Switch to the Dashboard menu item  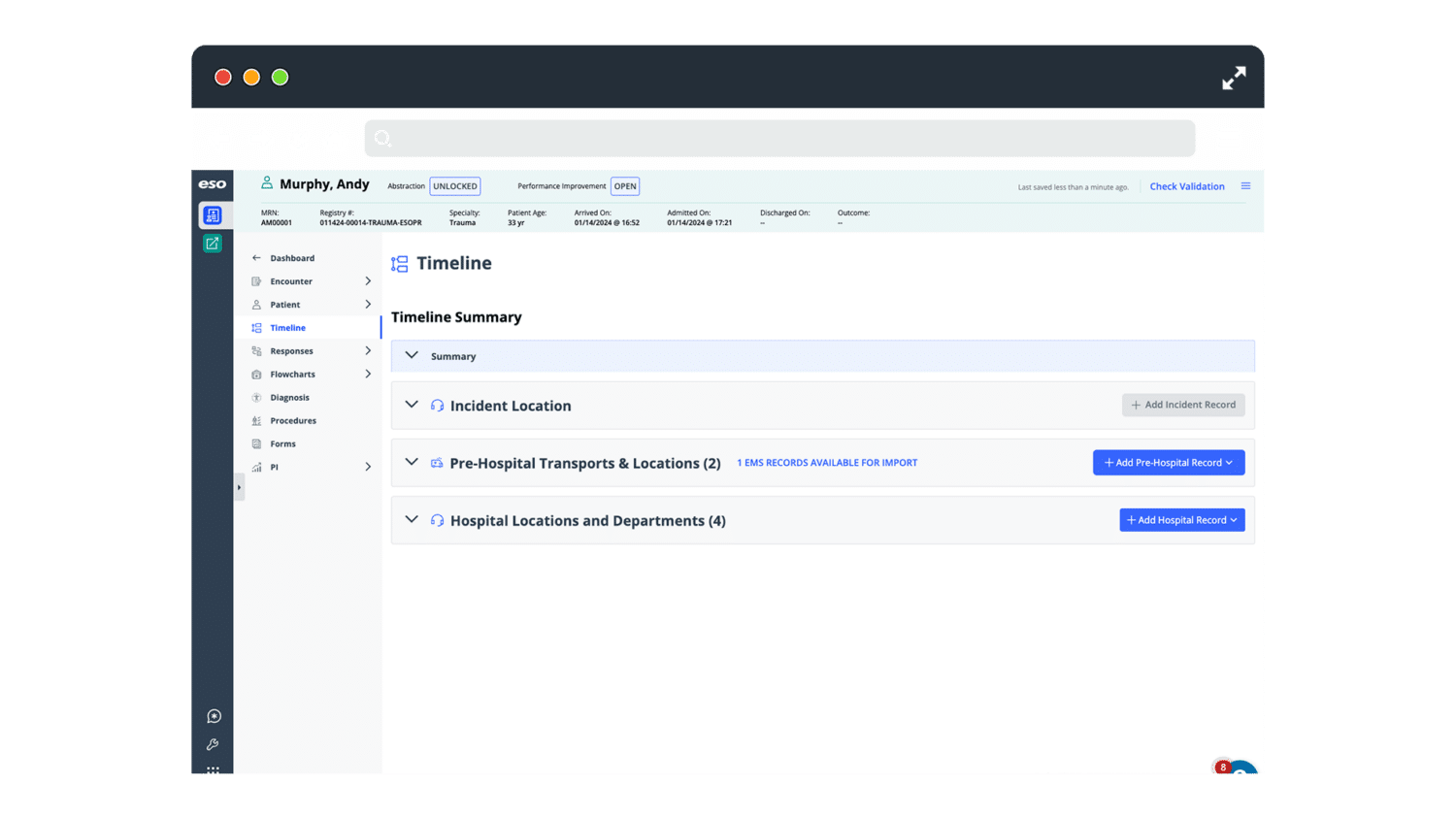coord(293,257)
